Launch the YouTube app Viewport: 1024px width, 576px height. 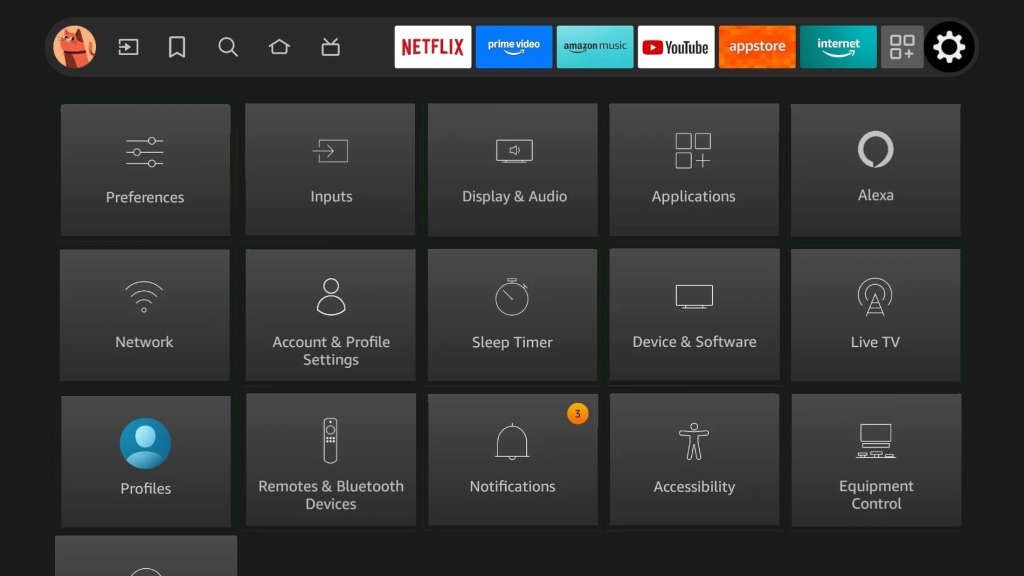pos(676,47)
